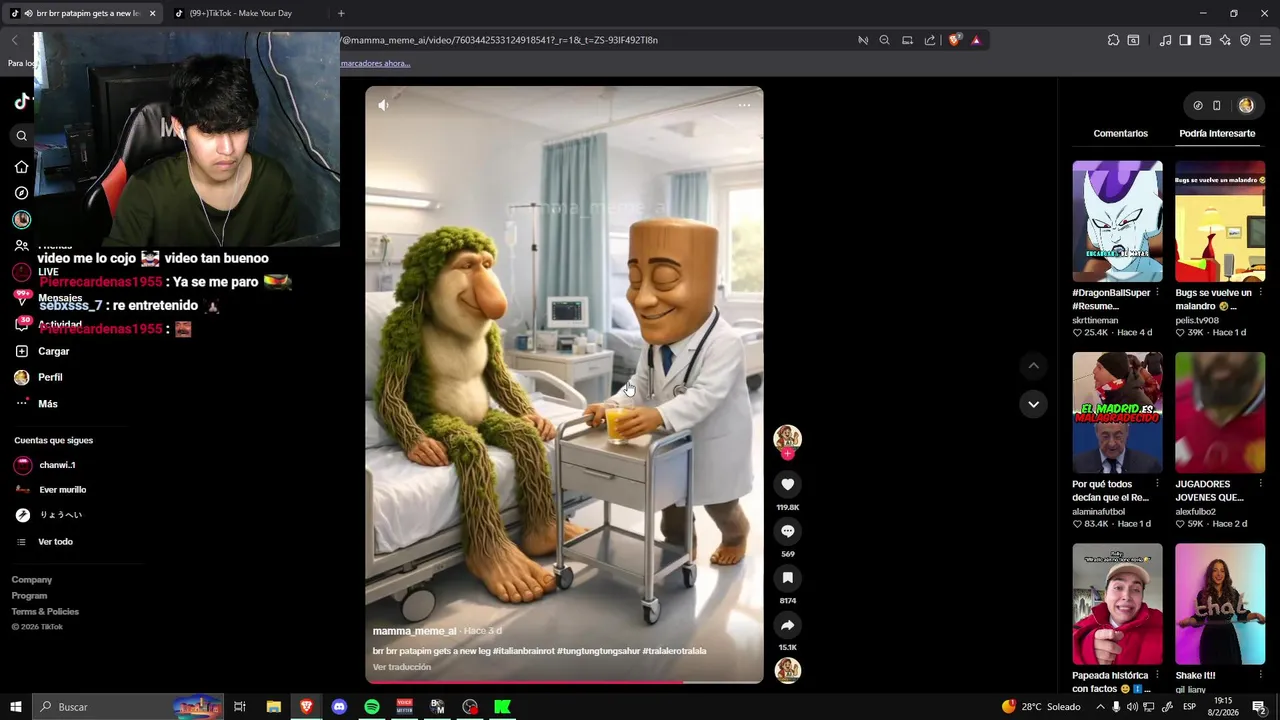Open followed account chanwi..1

click(45, 465)
